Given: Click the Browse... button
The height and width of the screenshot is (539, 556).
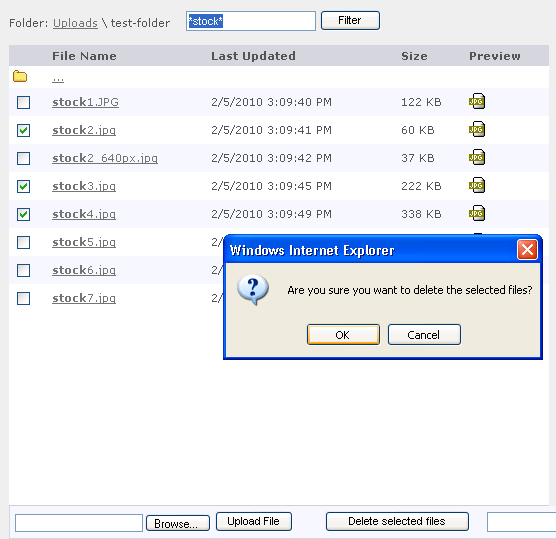Looking at the screenshot, I should [178, 523].
